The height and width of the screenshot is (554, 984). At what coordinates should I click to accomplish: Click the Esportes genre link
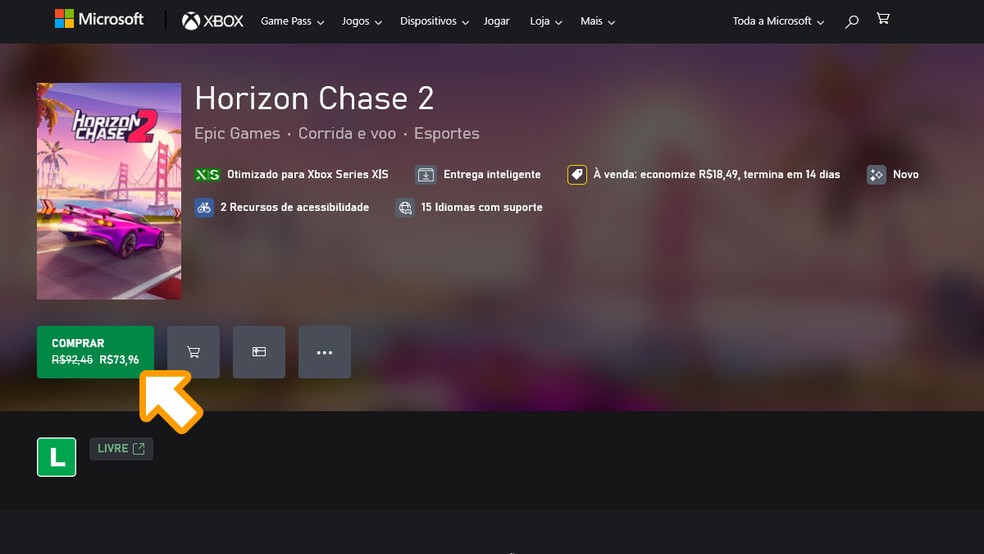pyautogui.click(x=447, y=133)
